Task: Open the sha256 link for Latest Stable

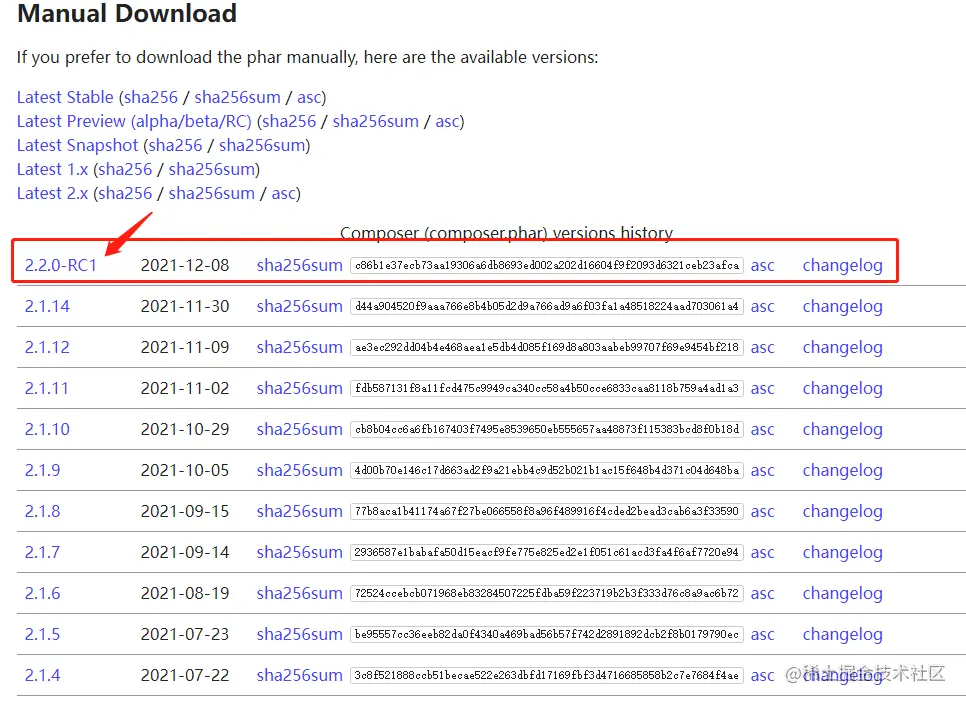Action: point(151,97)
